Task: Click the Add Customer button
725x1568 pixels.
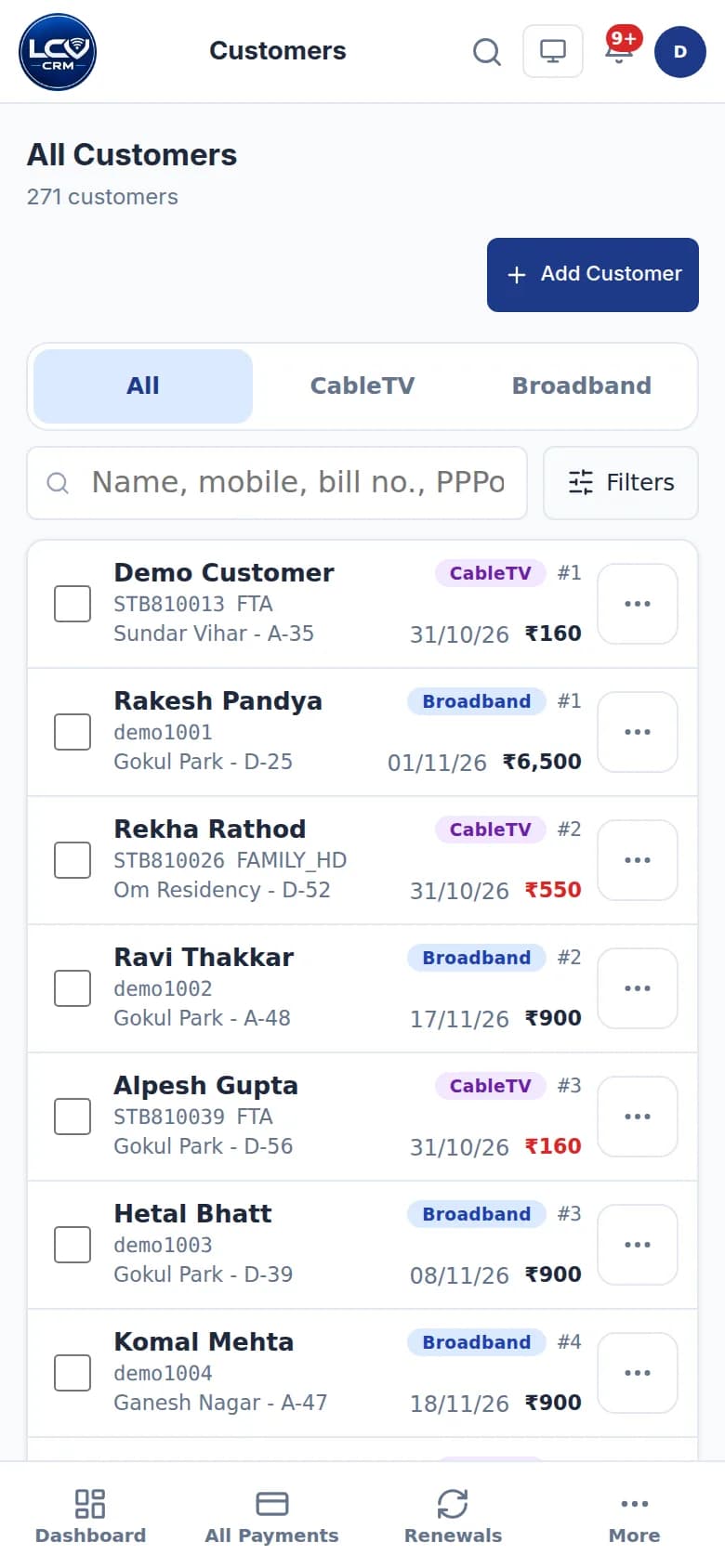Action: point(593,275)
